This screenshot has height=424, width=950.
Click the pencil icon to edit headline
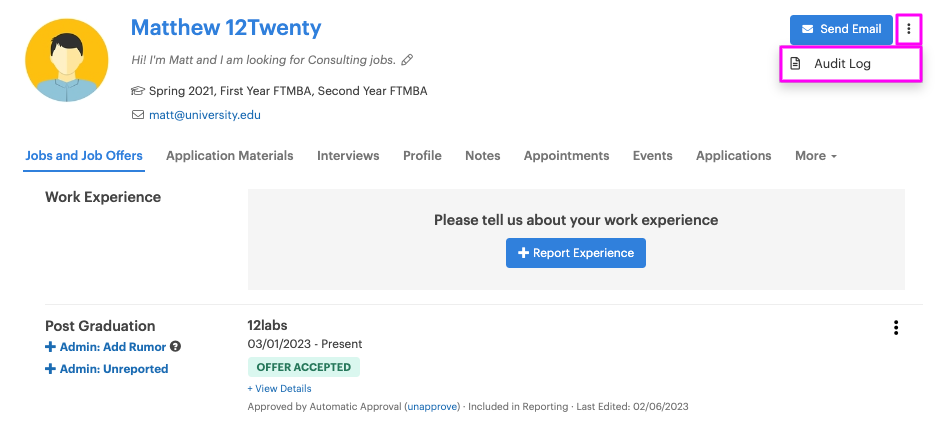[x=408, y=60]
